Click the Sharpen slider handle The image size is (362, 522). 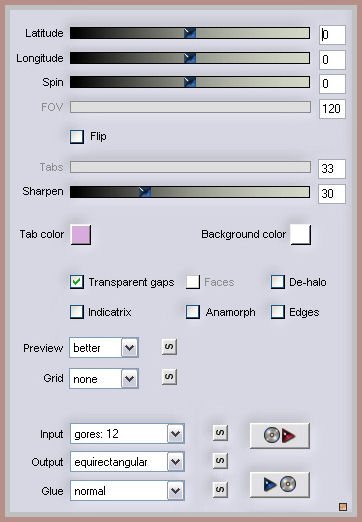pyautogui.click(x=145, y=192)
